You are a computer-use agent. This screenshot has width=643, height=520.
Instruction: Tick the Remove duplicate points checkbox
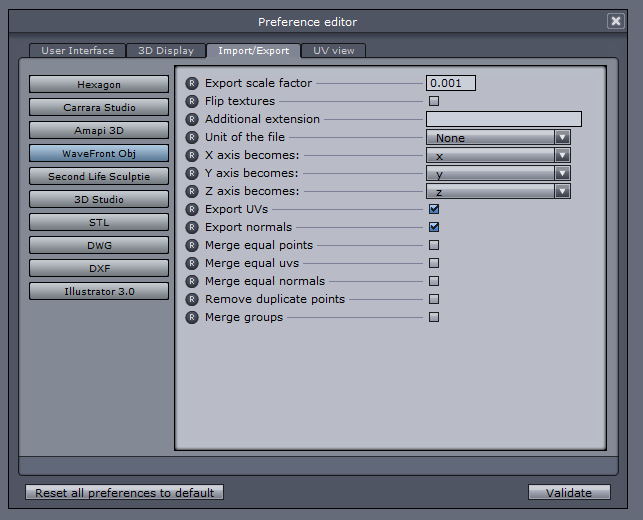coord(434,299)
